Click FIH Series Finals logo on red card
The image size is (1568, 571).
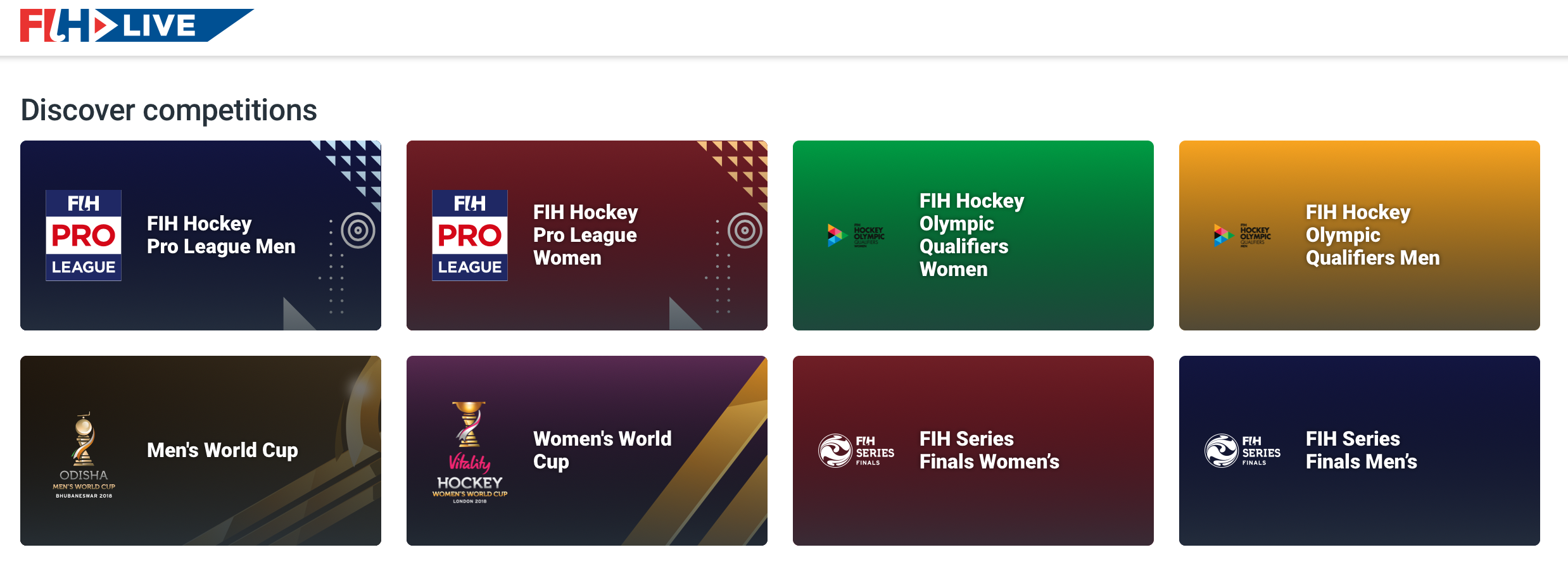click(x=856, y=451)
